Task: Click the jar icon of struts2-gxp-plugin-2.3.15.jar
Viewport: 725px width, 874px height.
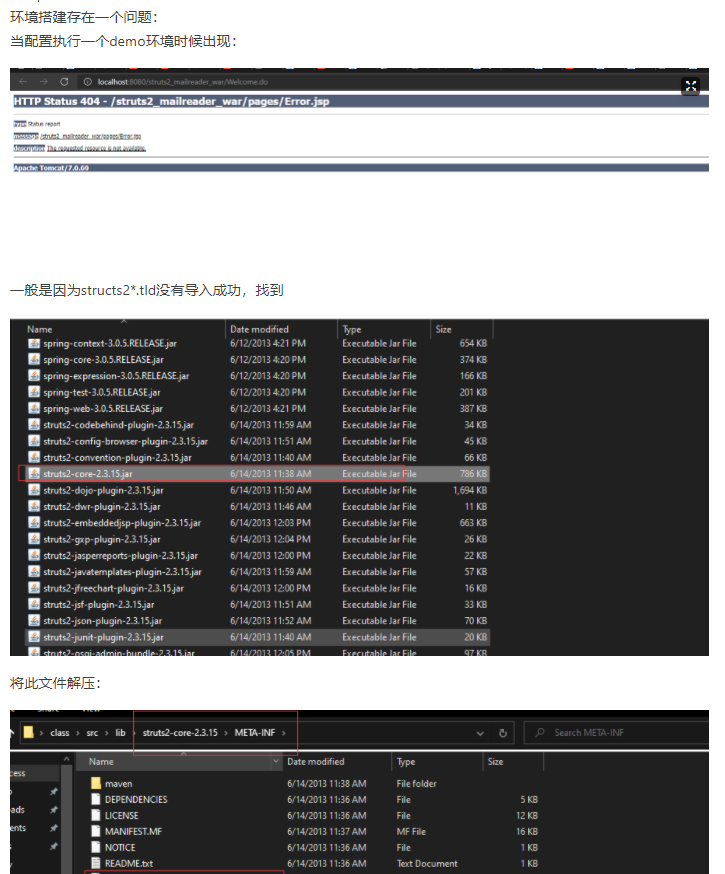Action: coord(34,539)
